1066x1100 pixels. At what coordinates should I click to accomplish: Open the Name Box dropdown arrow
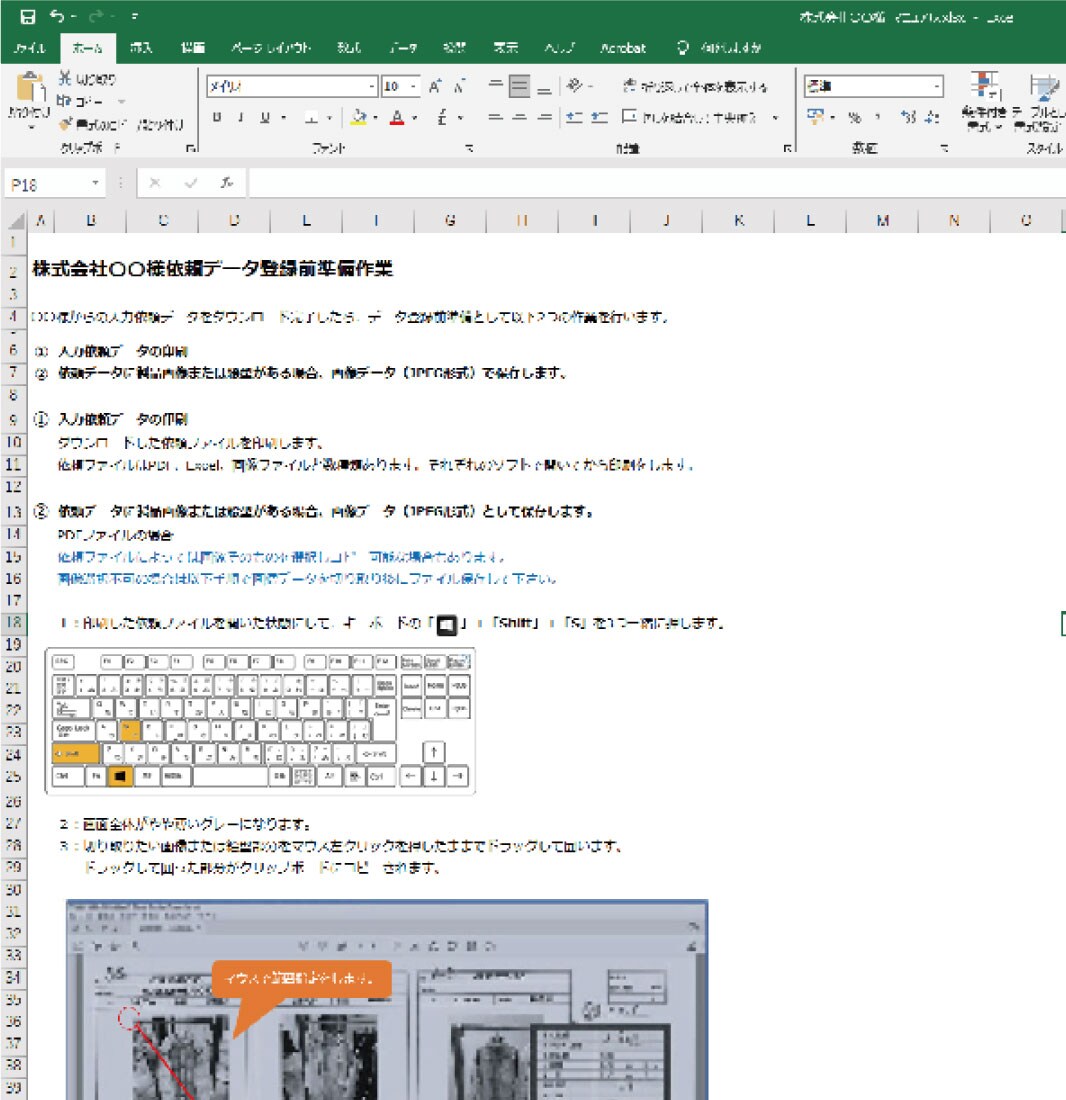coord(95,183)
